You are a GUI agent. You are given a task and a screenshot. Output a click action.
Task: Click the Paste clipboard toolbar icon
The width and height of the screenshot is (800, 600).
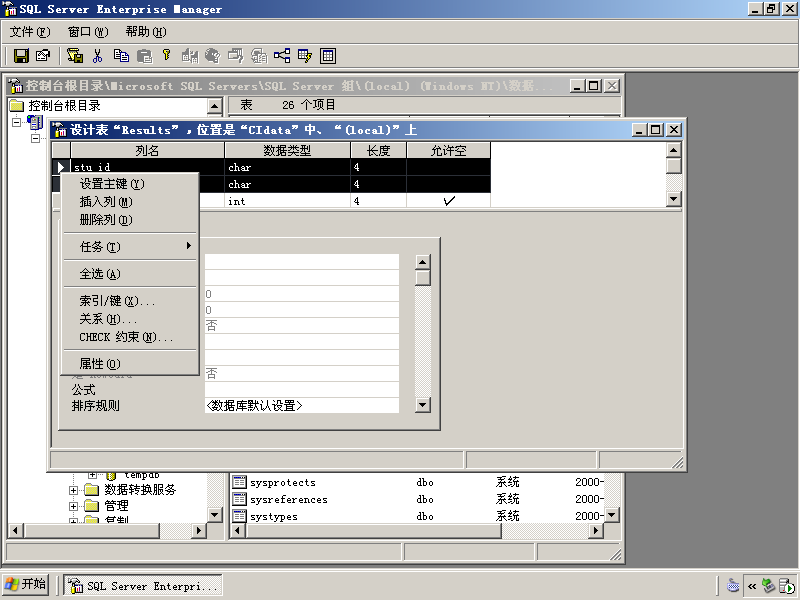144,56
